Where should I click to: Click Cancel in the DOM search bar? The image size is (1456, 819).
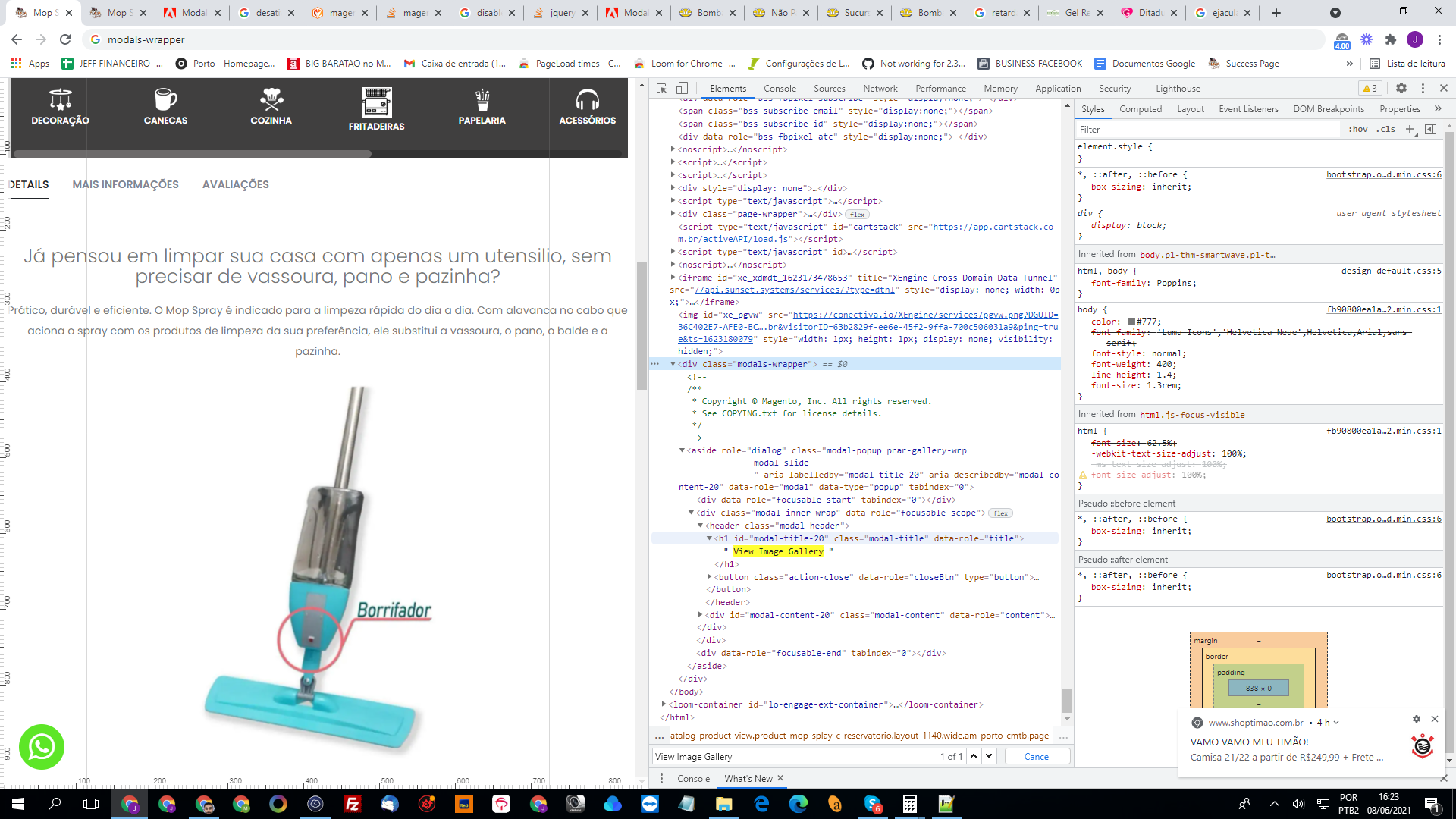coord(1037,756)
